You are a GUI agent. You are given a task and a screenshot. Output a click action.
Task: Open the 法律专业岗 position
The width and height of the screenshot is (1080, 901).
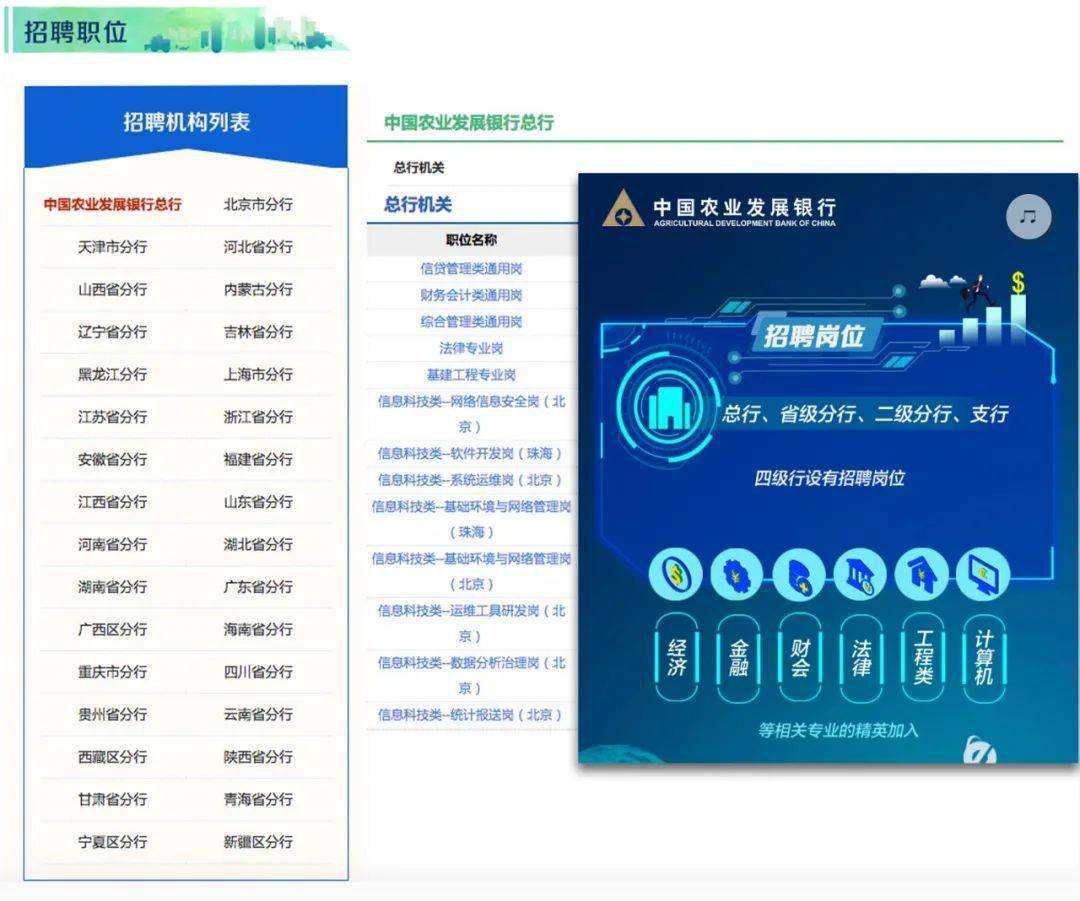point(471,348)
